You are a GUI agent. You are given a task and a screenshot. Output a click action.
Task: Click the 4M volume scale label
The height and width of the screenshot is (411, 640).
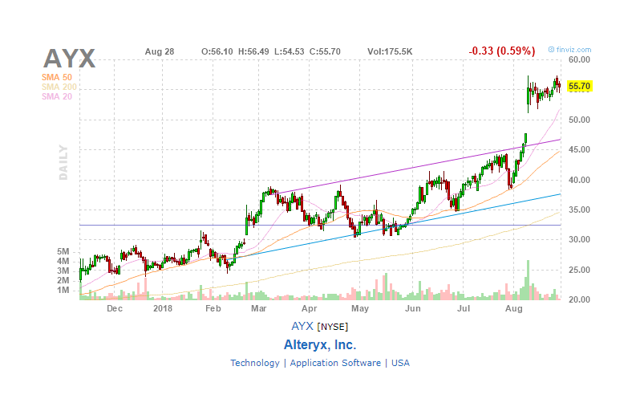pyautogui.click(x=63, y=261)
